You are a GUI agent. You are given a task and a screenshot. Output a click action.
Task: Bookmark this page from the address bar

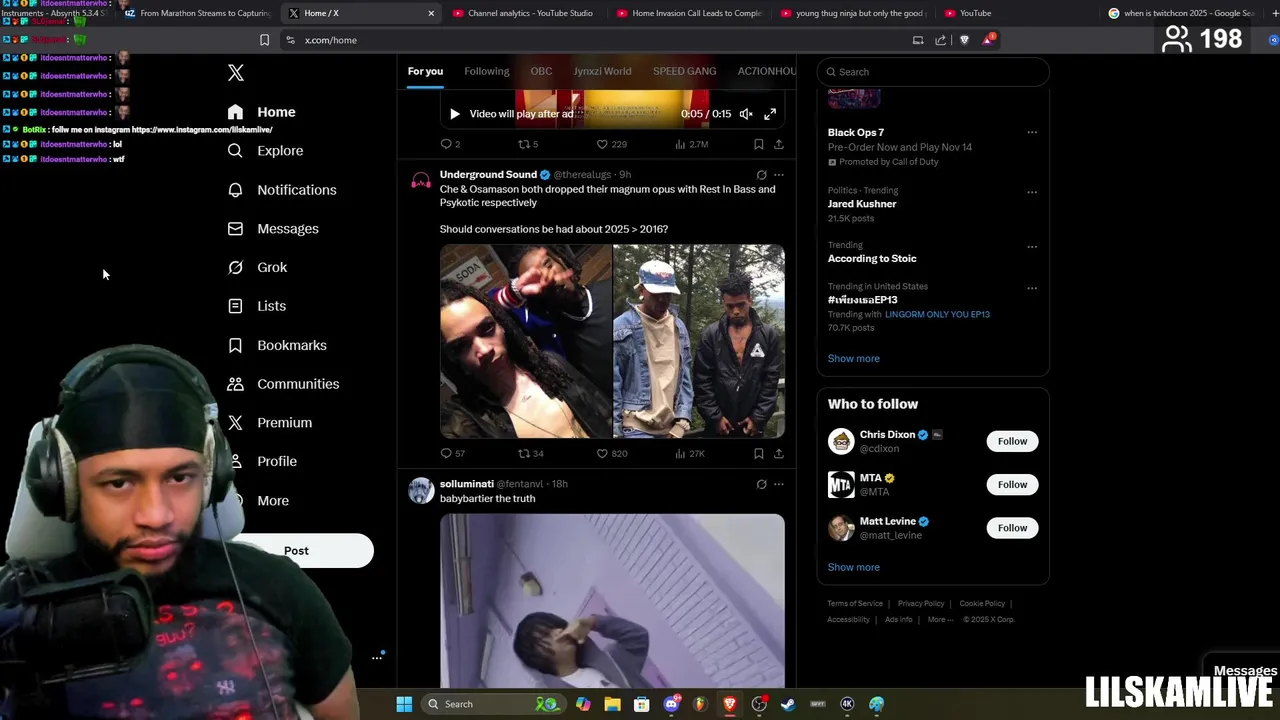(x=264, y=40)
